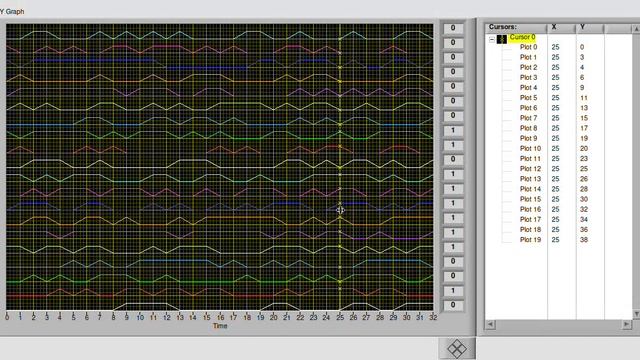Click the X value 25 for Plot 0
Viewport: 640px width, 360px height.
[555, 47]
